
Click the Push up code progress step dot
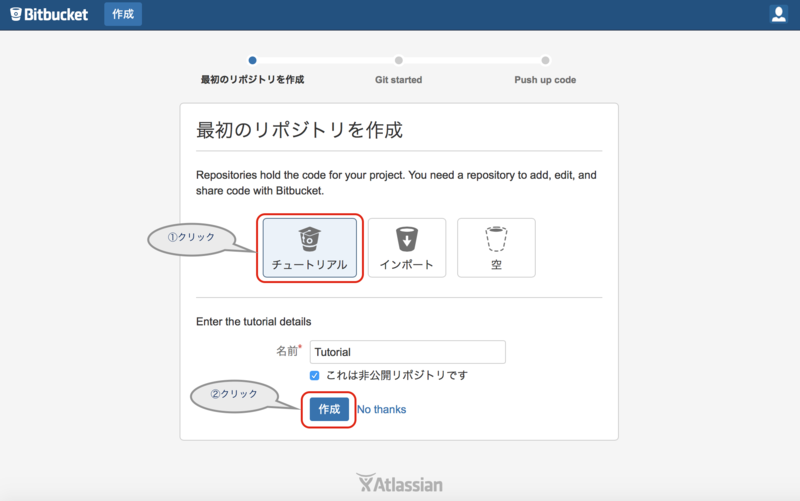(545, 60)
